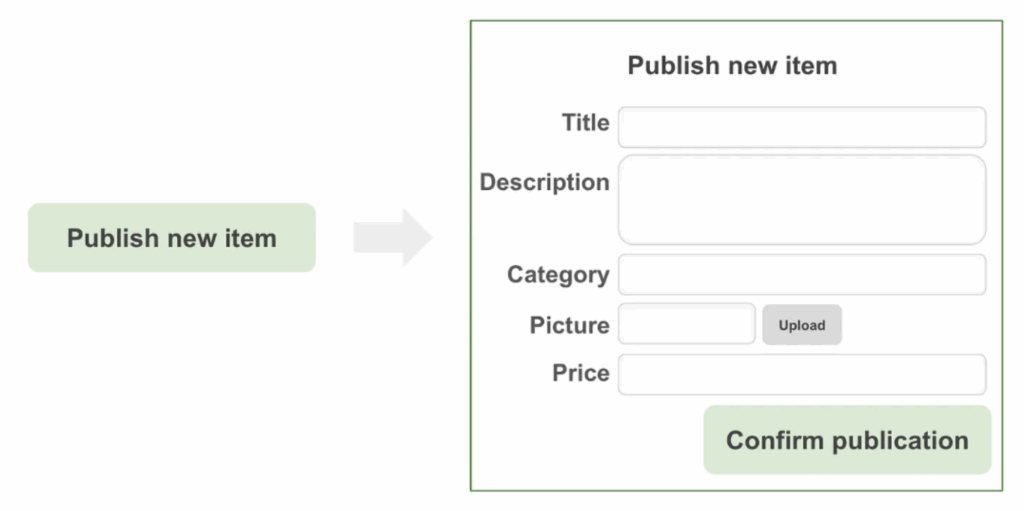Open the form via the left Publish button
This screenshot has height=511, width=1024.
point(172,238)
